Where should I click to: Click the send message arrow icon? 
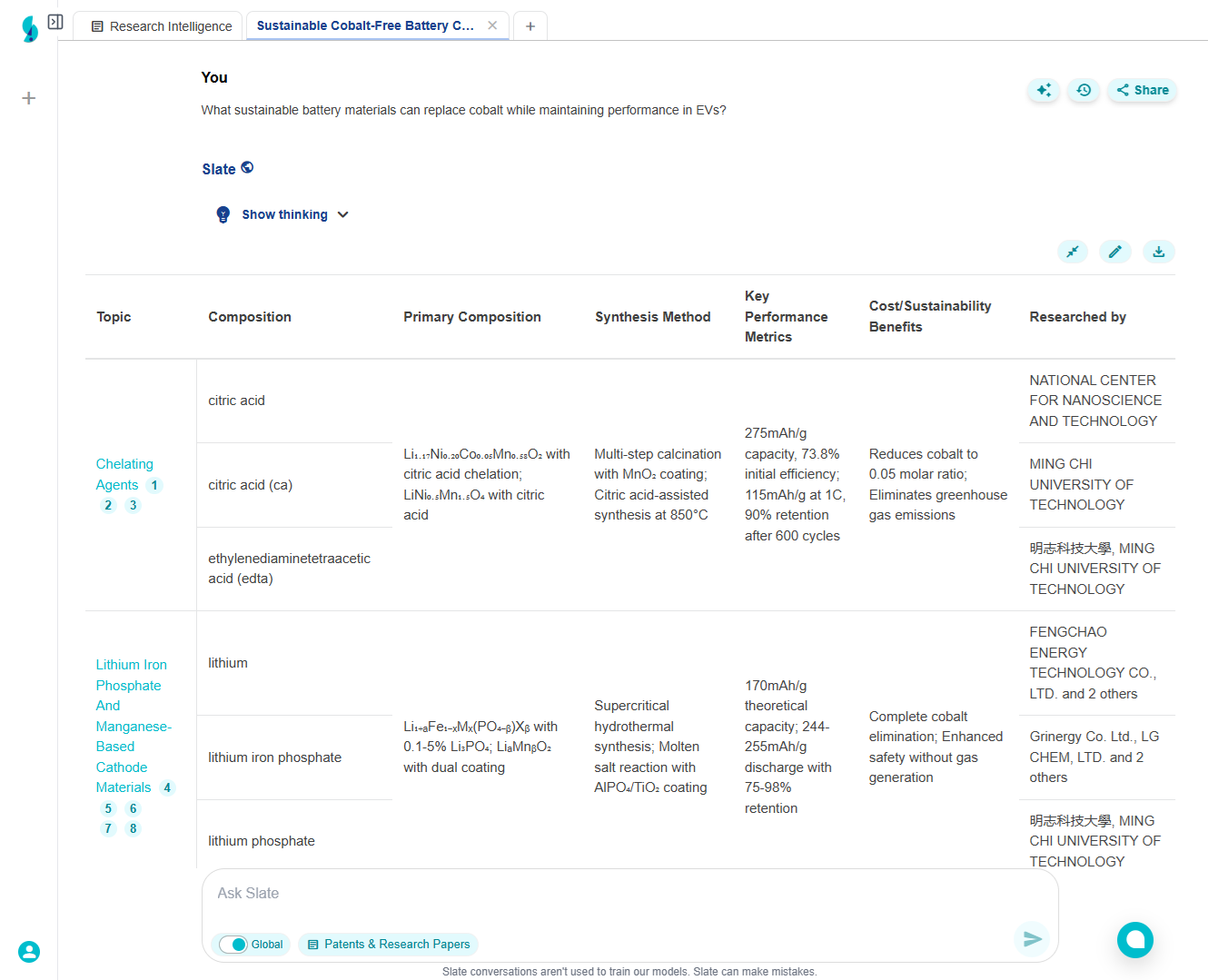pyautogui.click(x=1032, y=939)
